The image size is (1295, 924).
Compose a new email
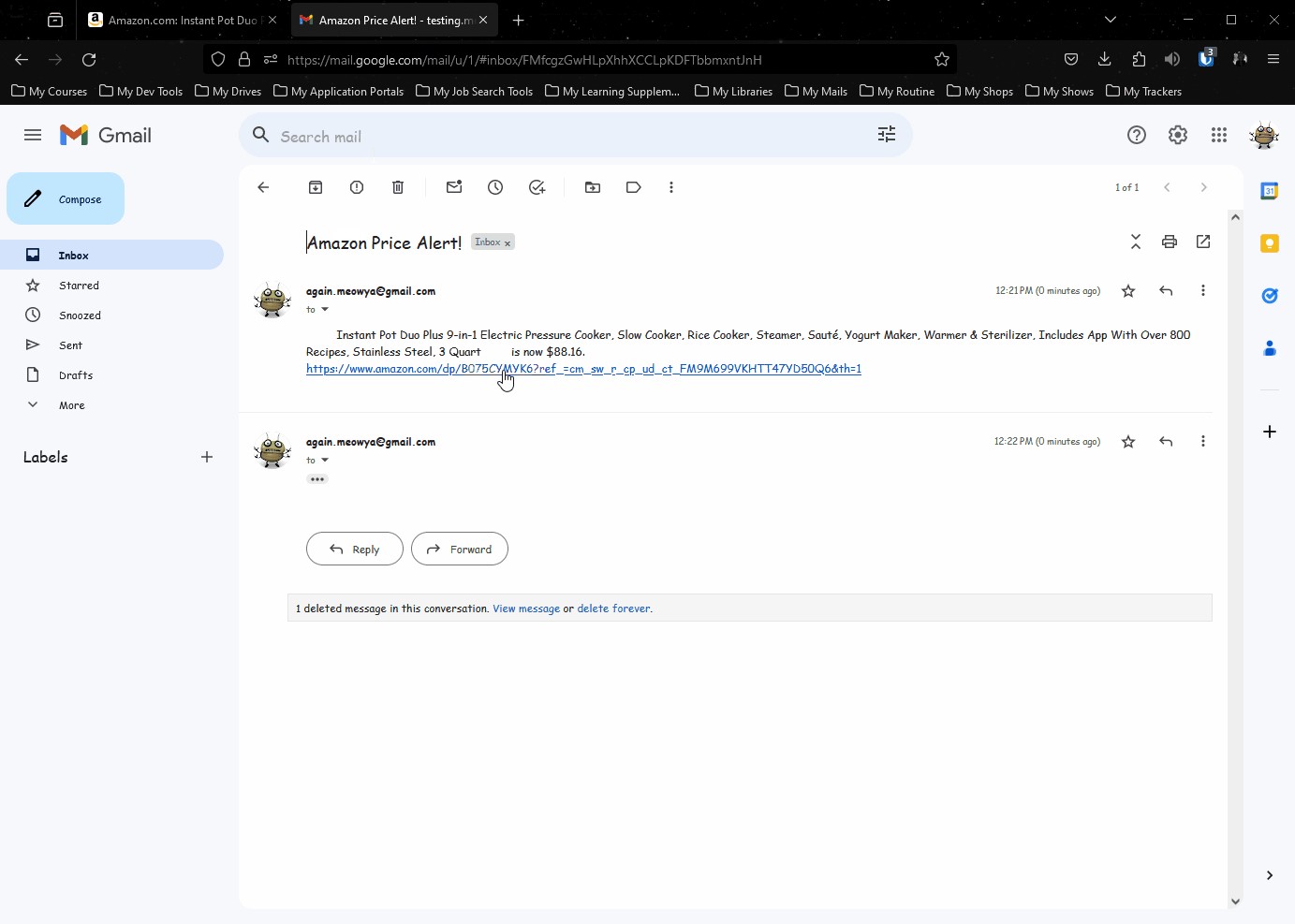pos(66,198)
